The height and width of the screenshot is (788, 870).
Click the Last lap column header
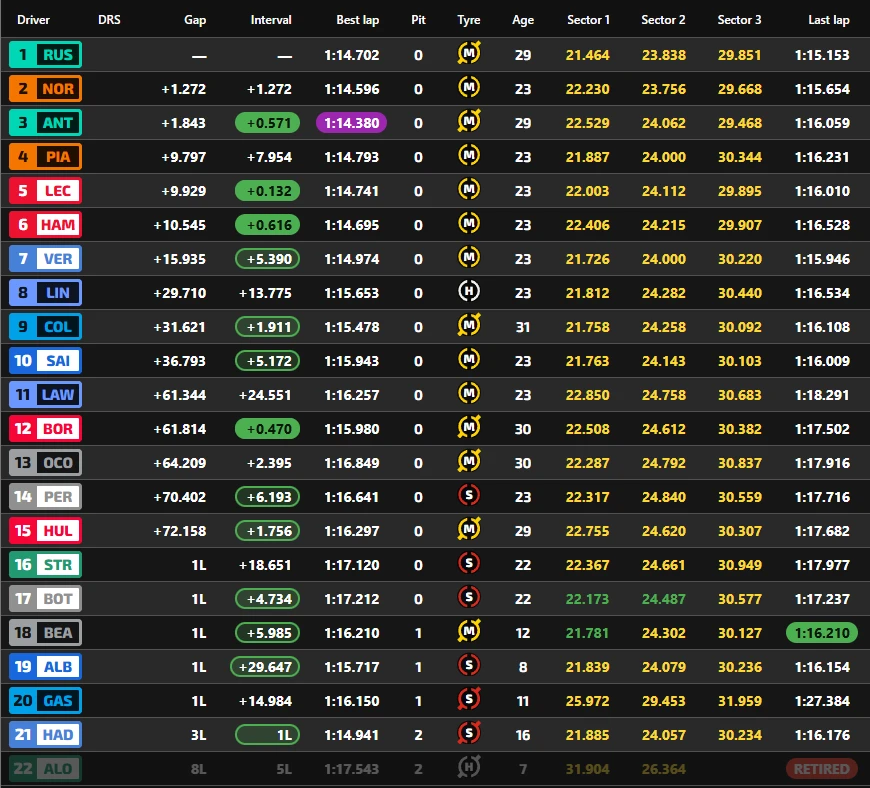pyautogui.click(x=828, y=20)
